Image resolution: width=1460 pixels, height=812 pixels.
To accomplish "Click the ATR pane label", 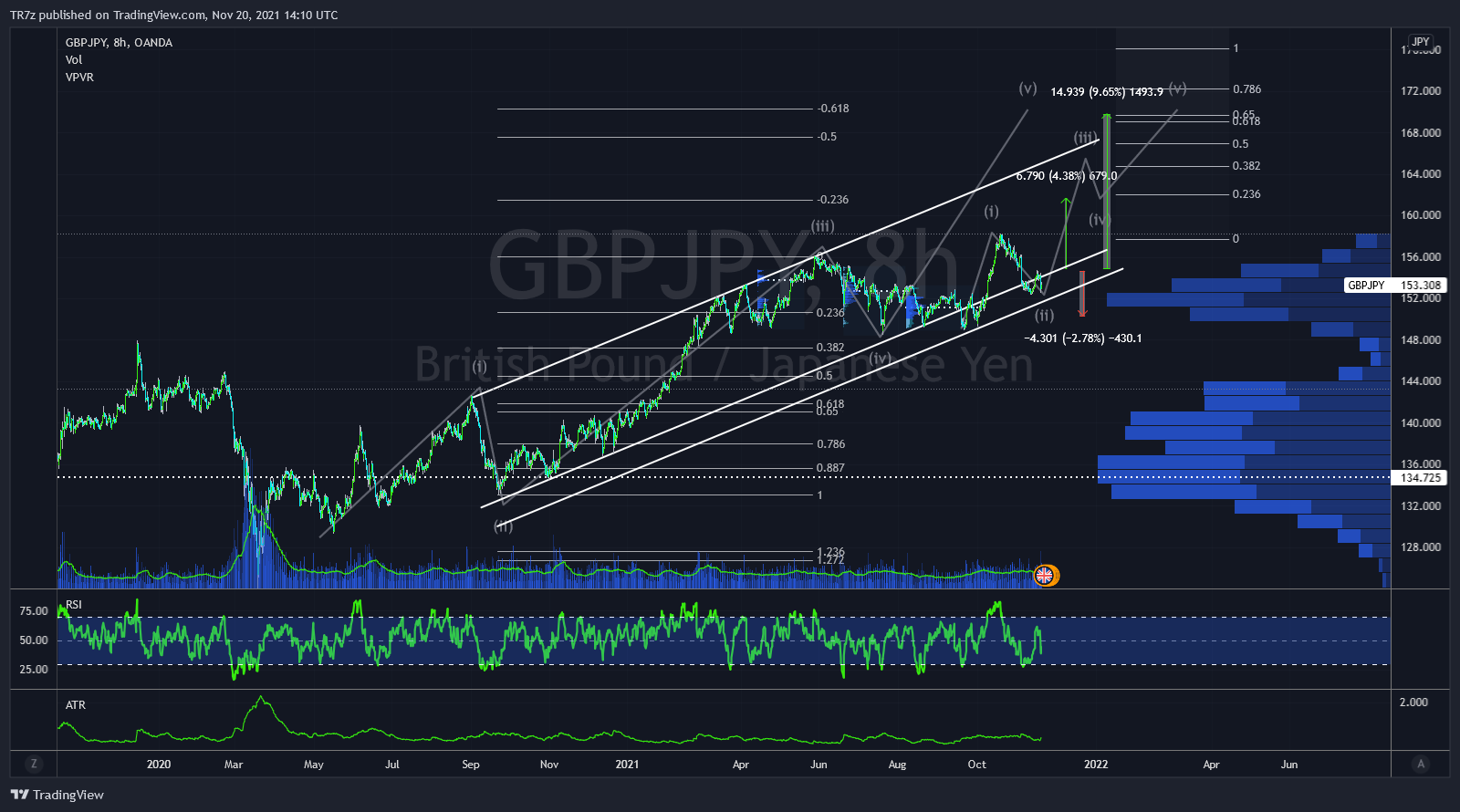I will point(76,704).
